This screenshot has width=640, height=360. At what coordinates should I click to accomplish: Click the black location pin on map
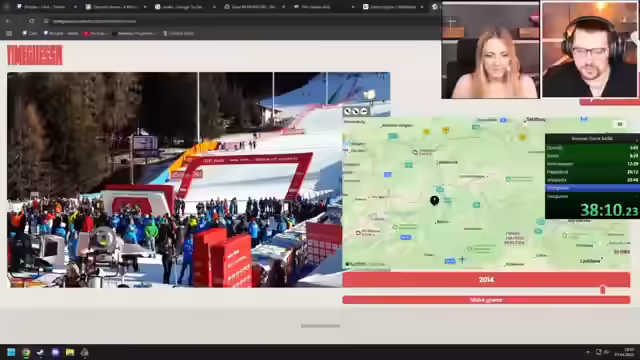(434, 200)
